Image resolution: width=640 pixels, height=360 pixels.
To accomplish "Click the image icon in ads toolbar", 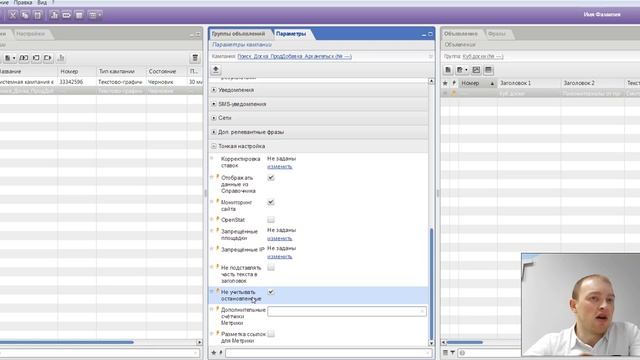I will pos(476,70).
